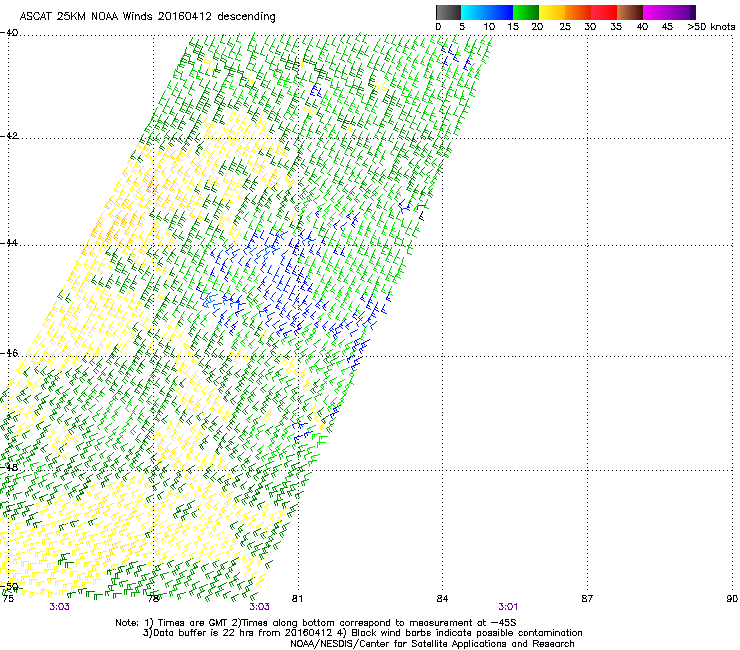The image size is (740, 650).
Task: Click the '-46' latitude axis label
Action: pyautogui.click(x=9, y=354)
